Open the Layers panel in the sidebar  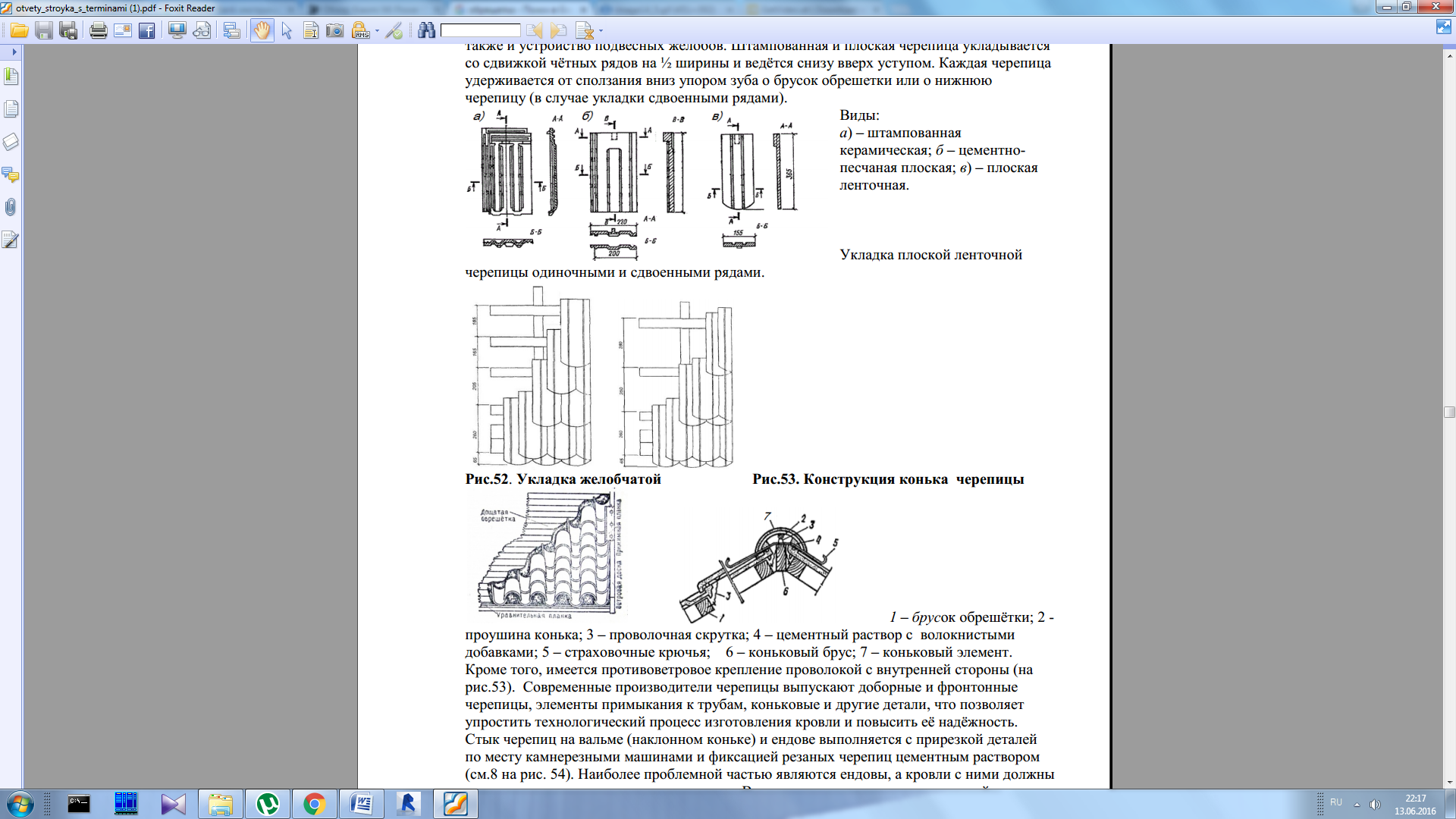[11, 142]
